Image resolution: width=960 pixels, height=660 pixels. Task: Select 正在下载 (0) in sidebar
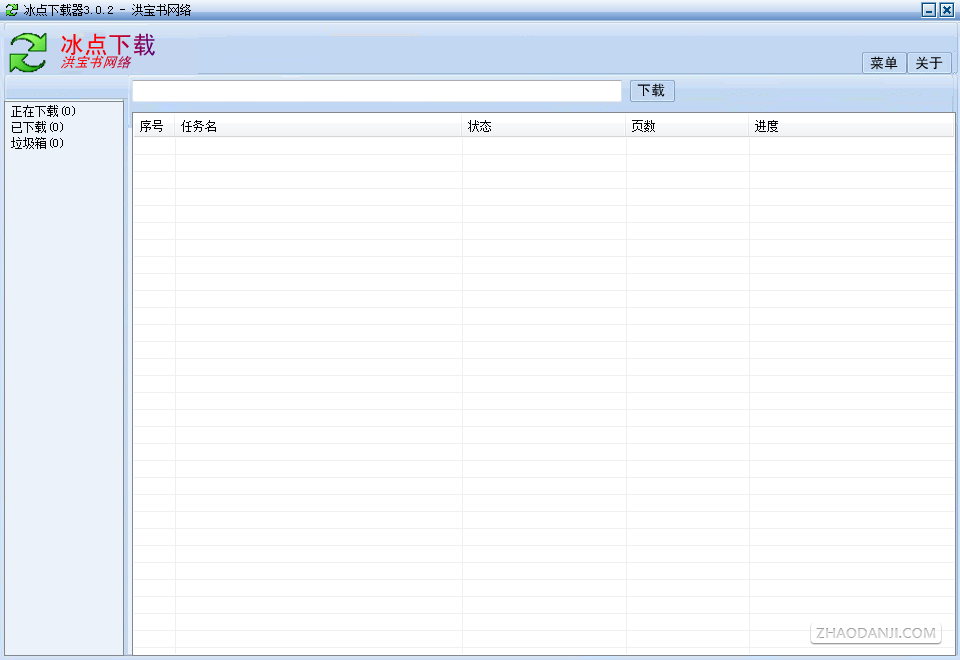pos(43,111)
